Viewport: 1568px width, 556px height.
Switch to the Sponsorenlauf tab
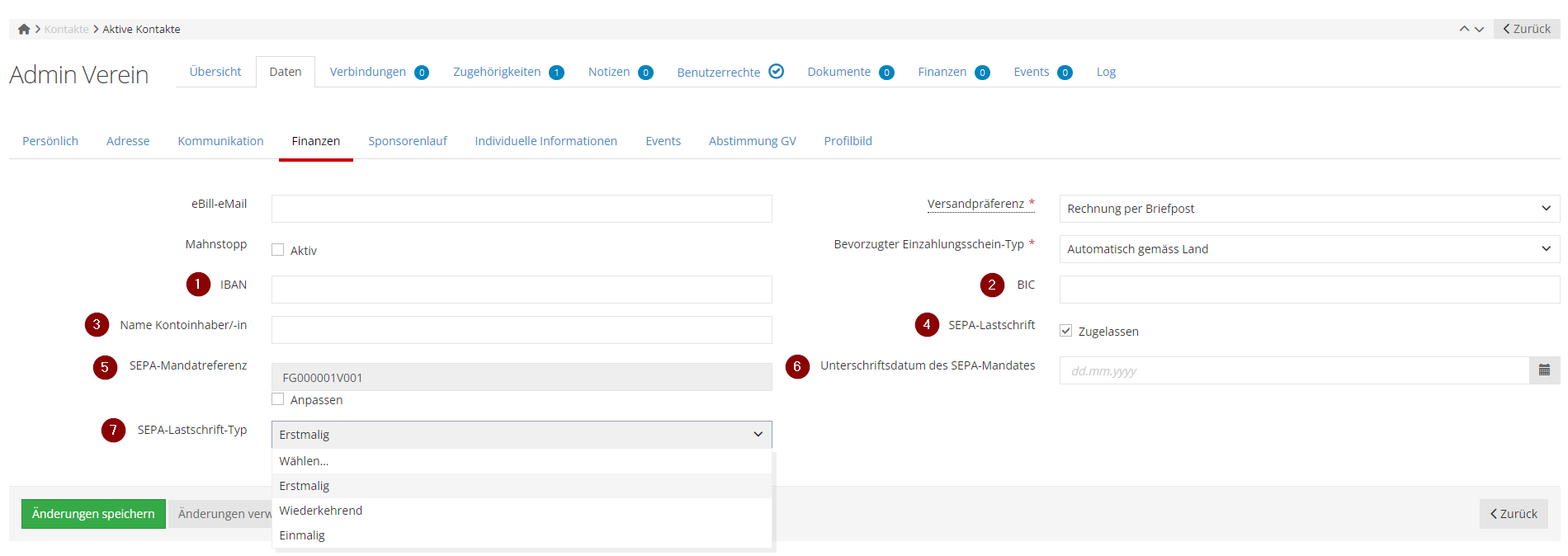pos(407,141)
